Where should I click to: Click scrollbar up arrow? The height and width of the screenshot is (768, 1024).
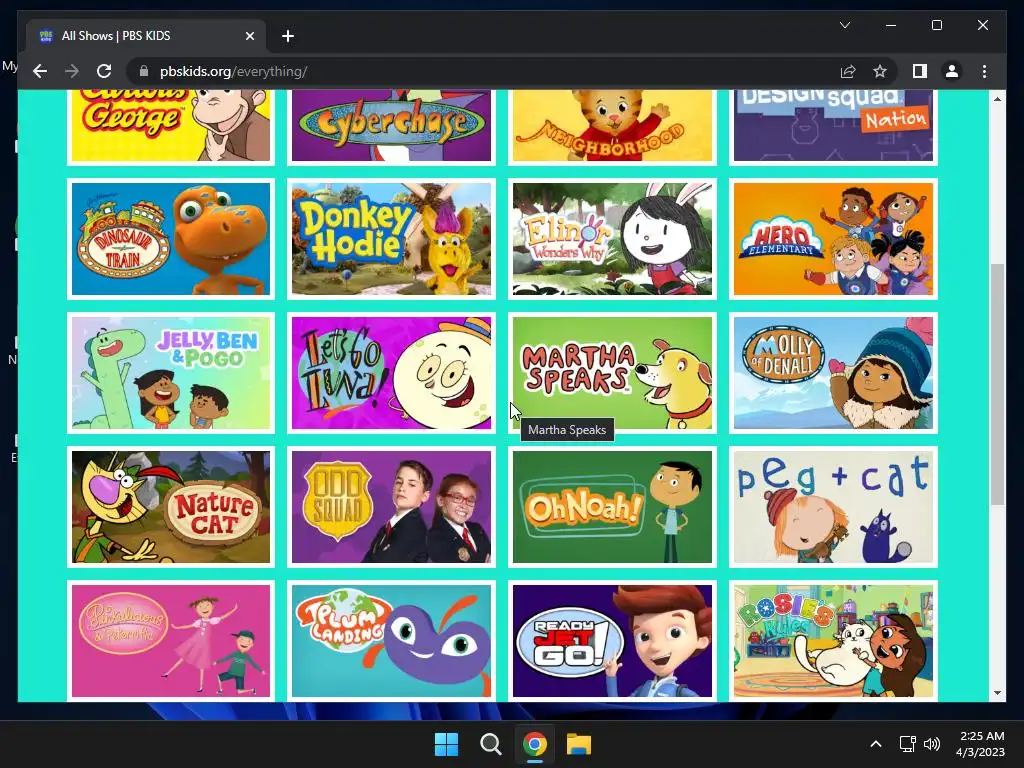(997, 99)
